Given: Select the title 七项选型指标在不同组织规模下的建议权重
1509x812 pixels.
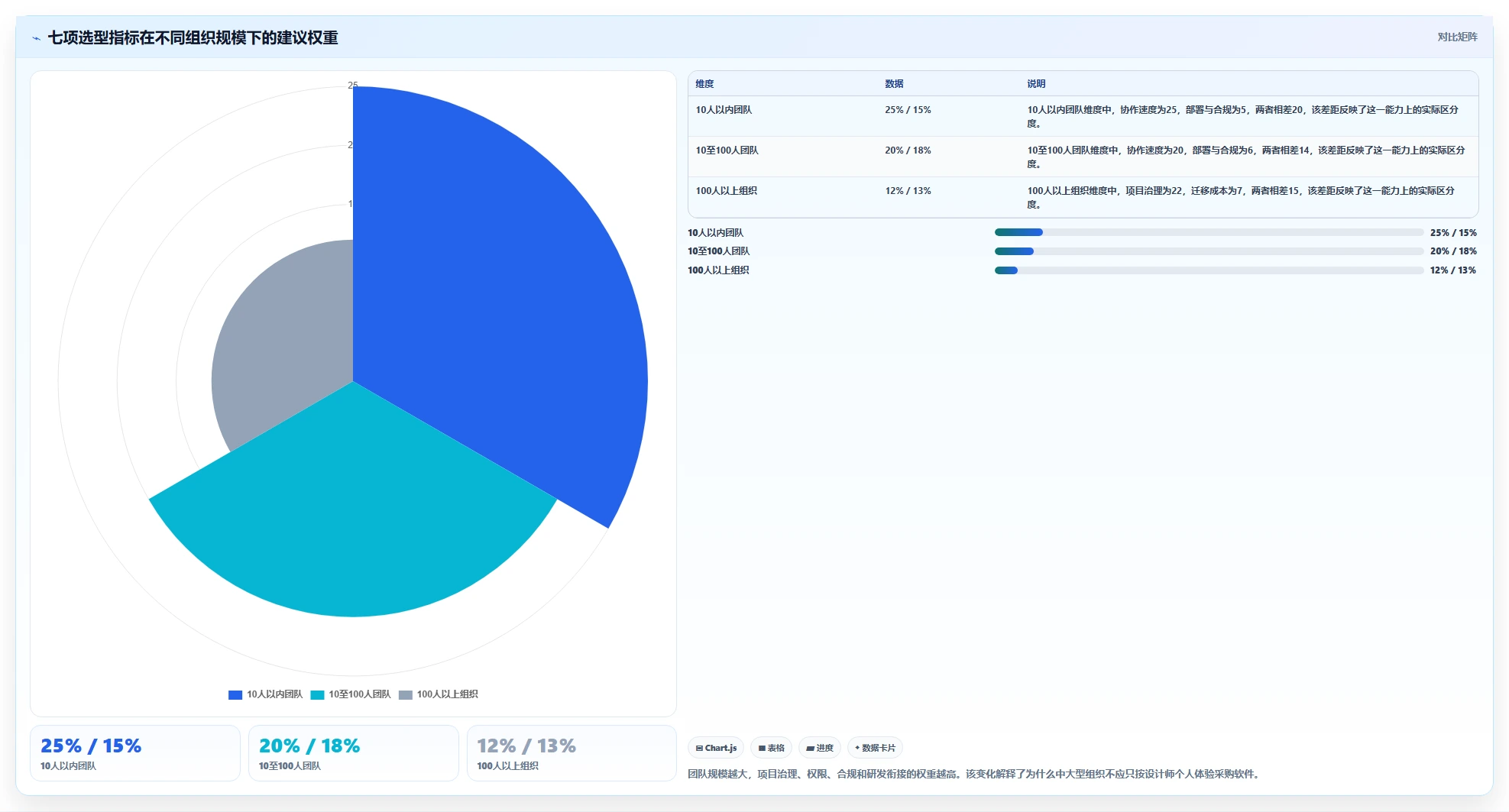Looking at the screenshot, I should click(193, 37).
